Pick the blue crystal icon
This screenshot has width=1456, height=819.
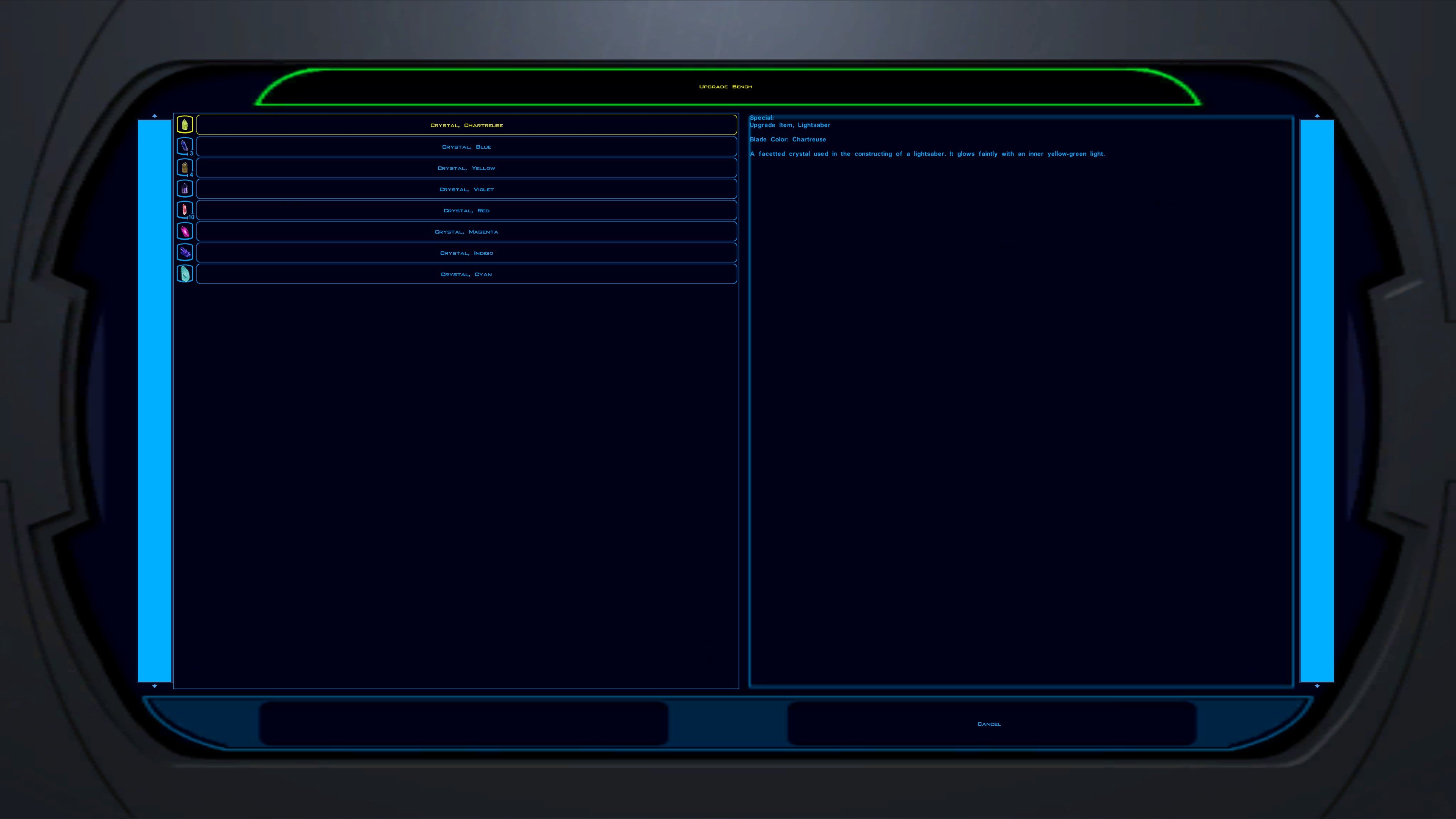coord(185,146)
